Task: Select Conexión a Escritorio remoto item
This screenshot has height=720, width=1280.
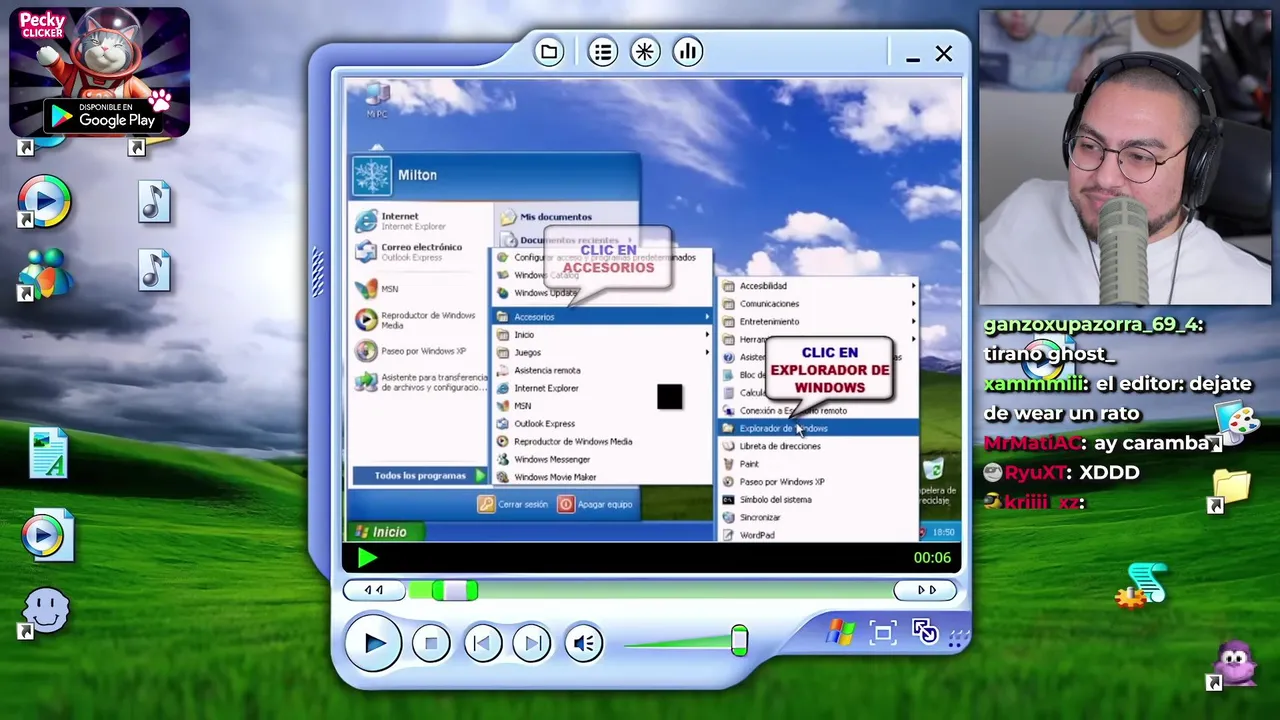Action: point(818,411)
